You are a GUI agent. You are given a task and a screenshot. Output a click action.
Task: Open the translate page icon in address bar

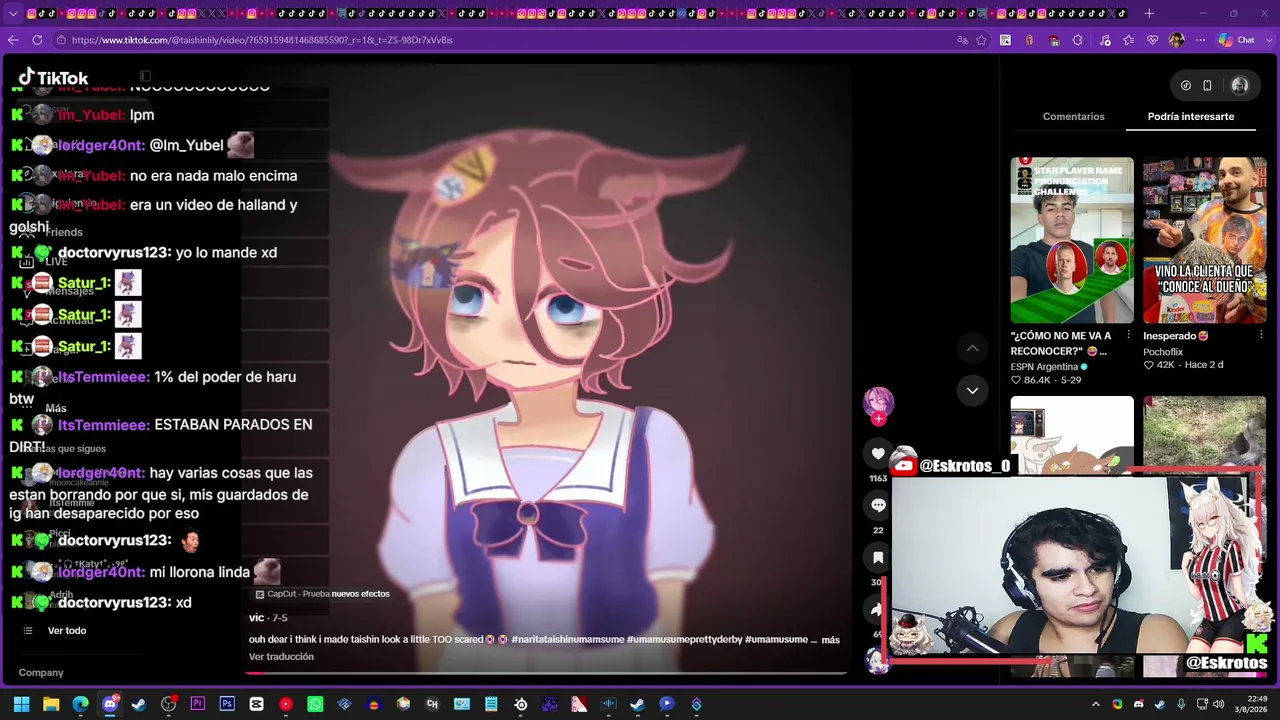[x=962, y=40]
